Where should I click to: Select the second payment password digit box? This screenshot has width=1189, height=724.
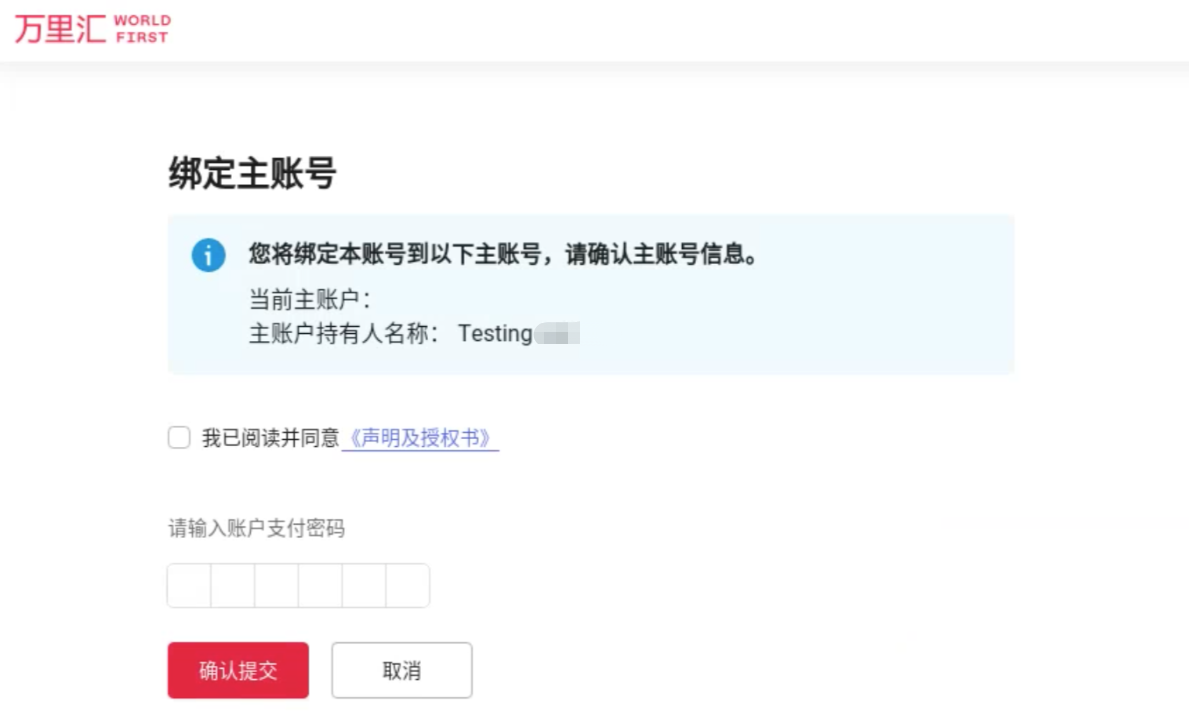233,586
